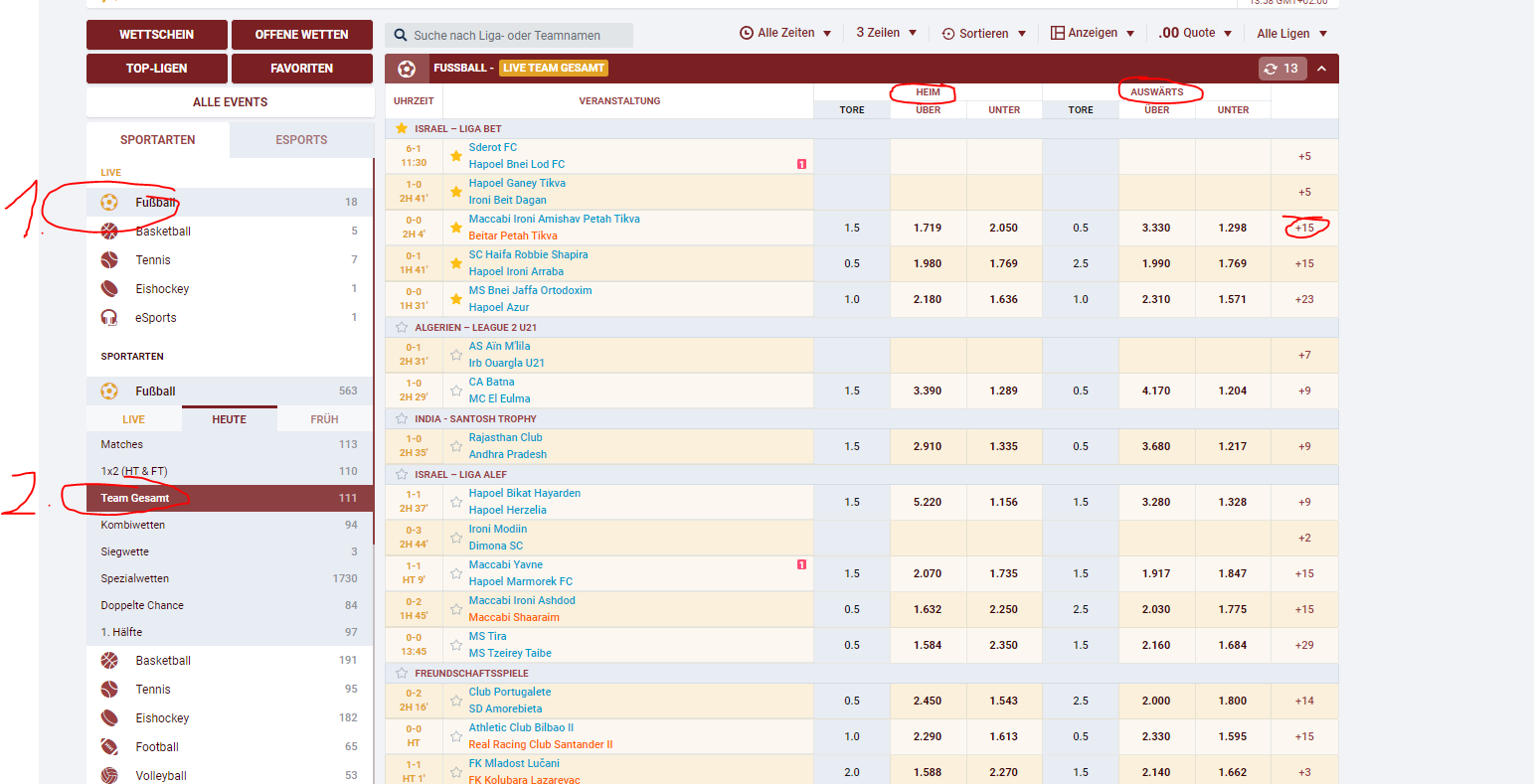The height and width of the screenshot is (784, 1534).
Task: Expand +15 markets for Maccabi Ironi Amishav
Action: [x=1304, y=228]
